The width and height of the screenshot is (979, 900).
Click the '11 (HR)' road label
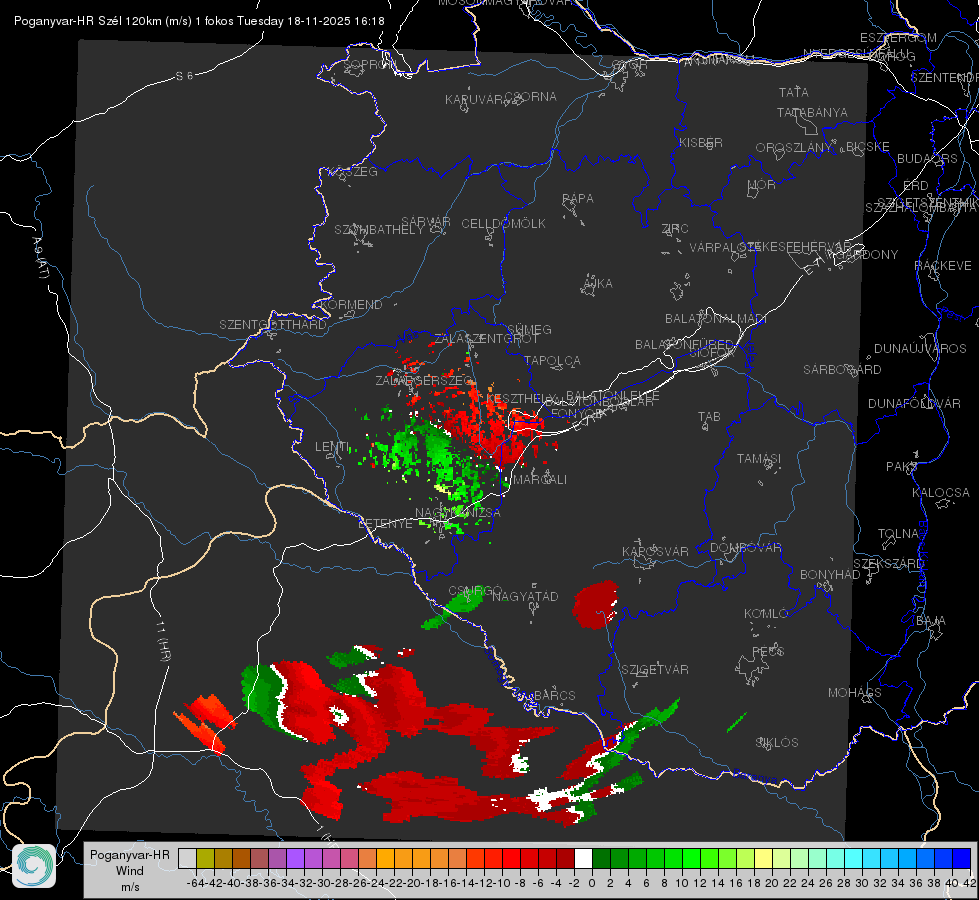click(x=163, y=640)
